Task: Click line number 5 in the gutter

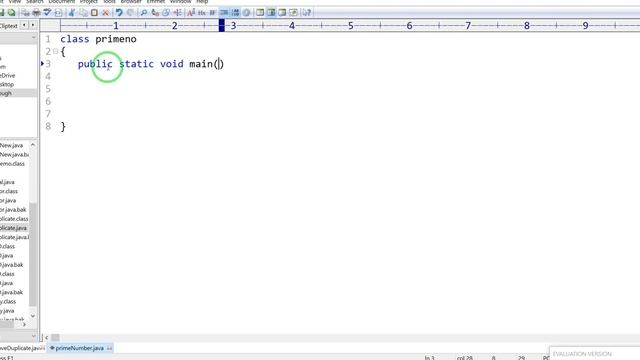Action: [x=48, y=89]
